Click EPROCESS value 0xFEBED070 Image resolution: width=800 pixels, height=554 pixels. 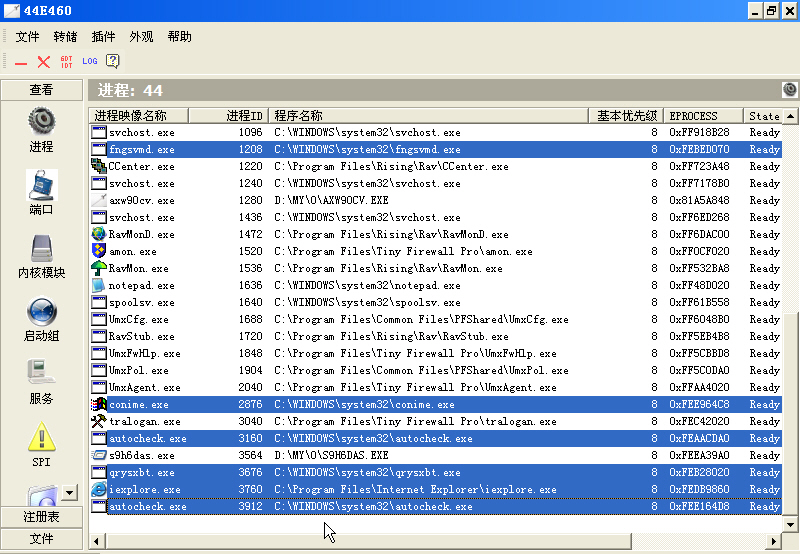[x=699, y=149]
